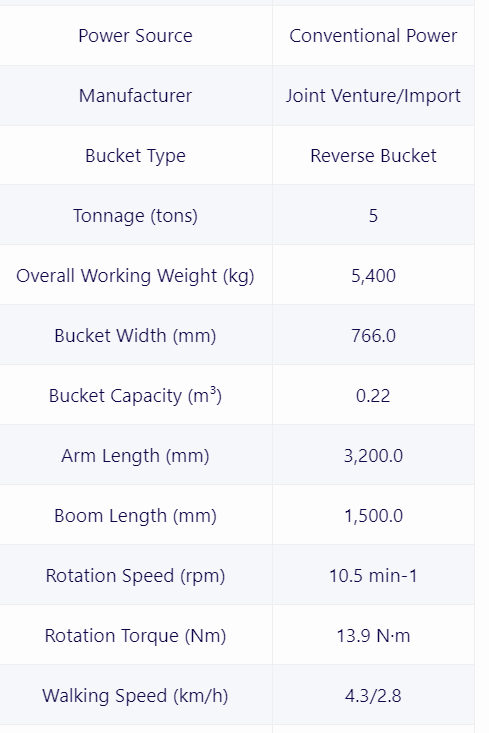Click the Power Source label cell
Screen dimensions: 489x733
point(135,36)
